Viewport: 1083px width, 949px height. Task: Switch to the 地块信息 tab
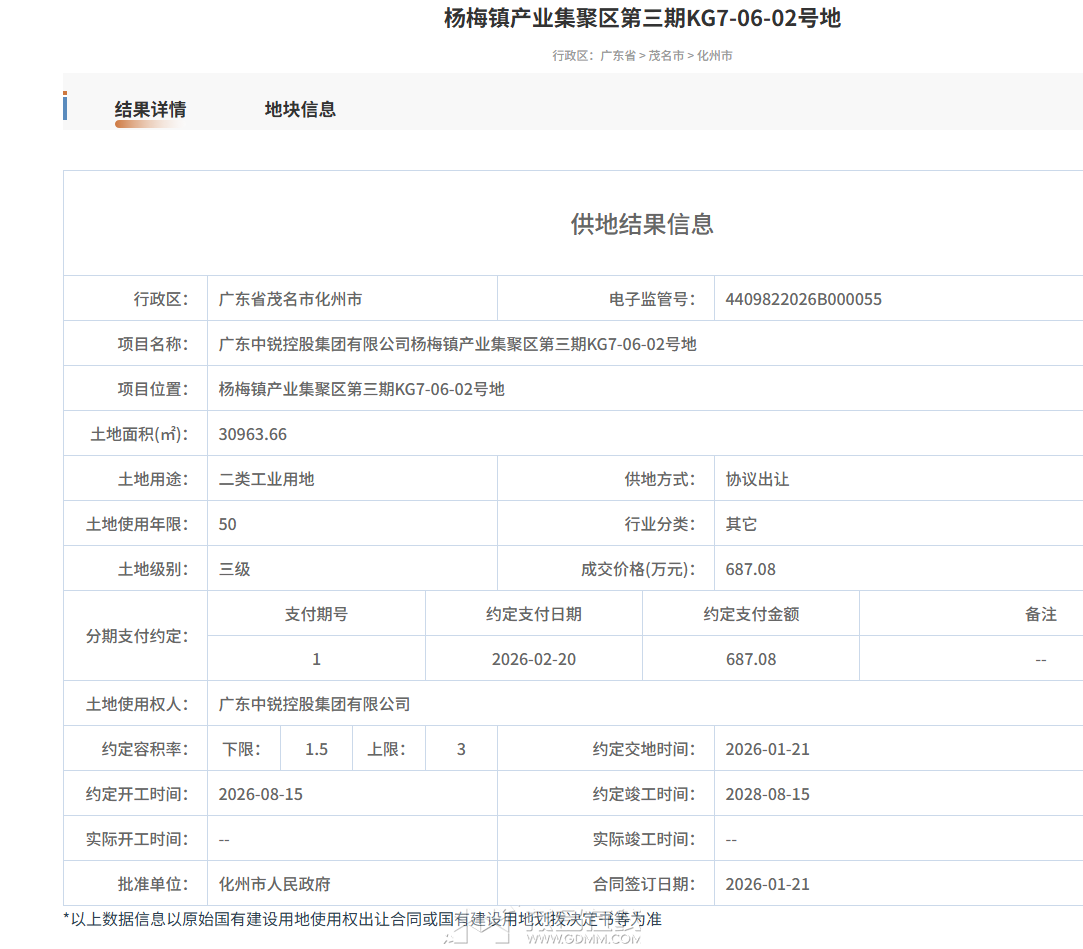point(300,110)
